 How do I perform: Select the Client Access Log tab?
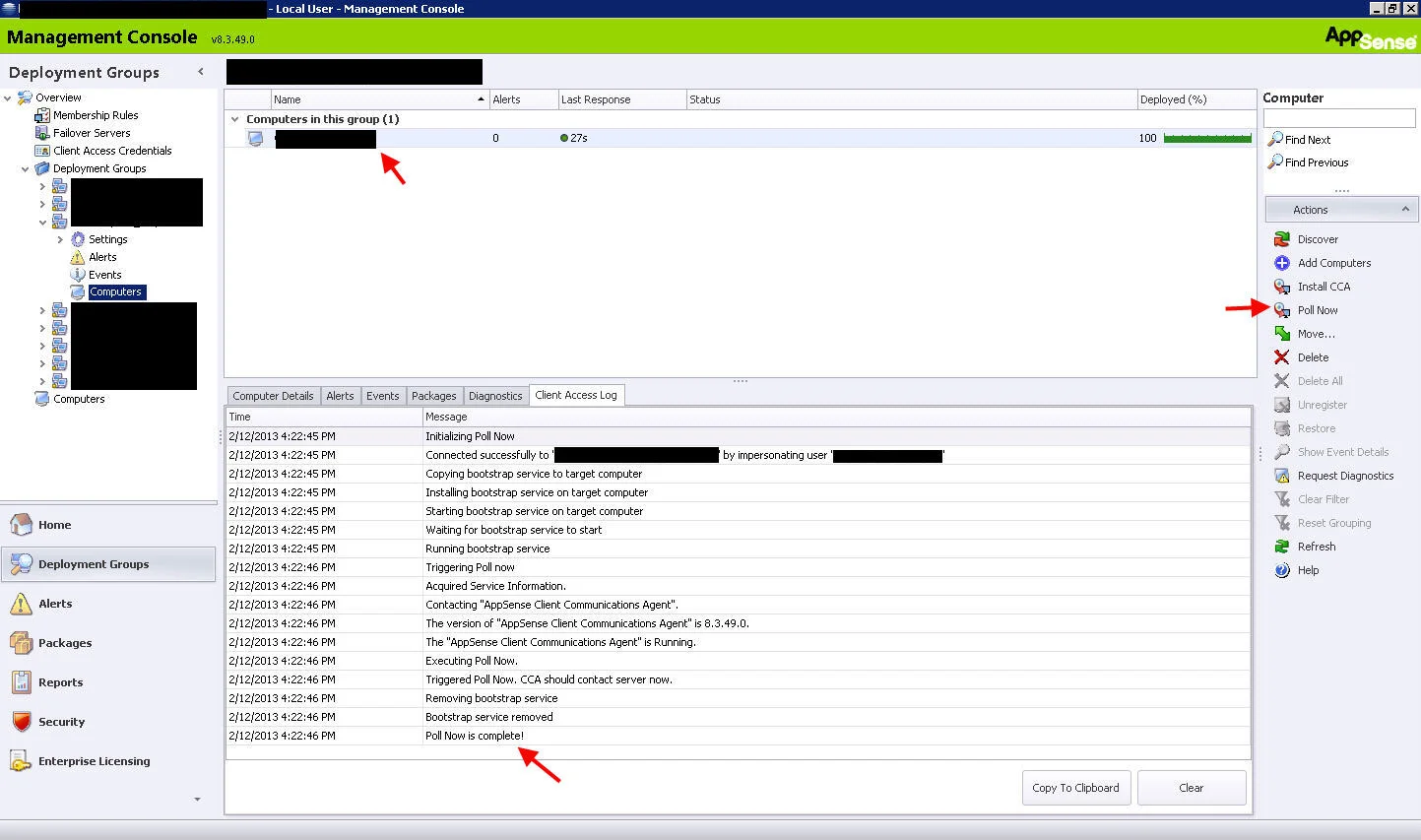[x=576, y=395]
